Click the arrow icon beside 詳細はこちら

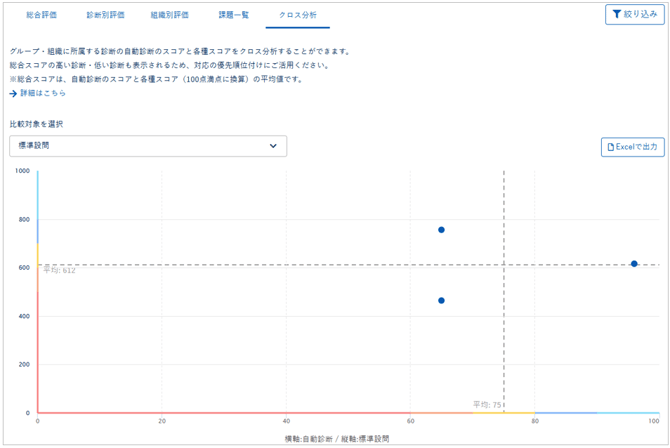point(13,93)
